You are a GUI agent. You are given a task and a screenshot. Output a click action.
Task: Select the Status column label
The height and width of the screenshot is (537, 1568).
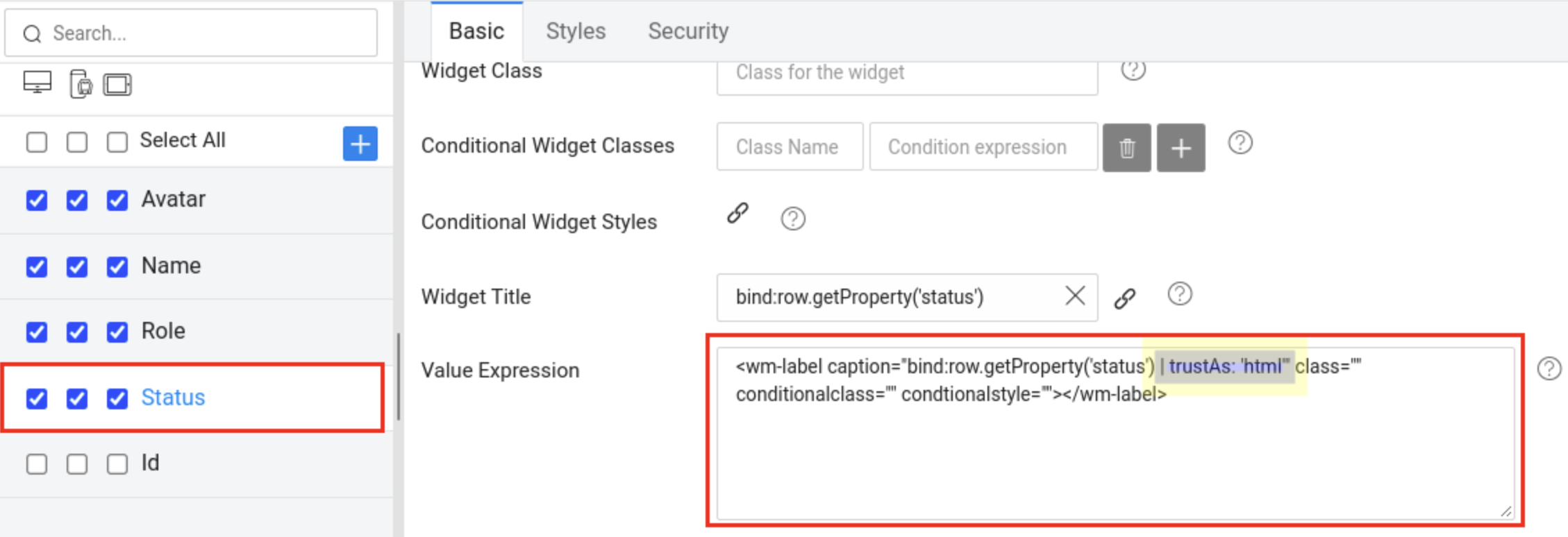tap(173, 397)
